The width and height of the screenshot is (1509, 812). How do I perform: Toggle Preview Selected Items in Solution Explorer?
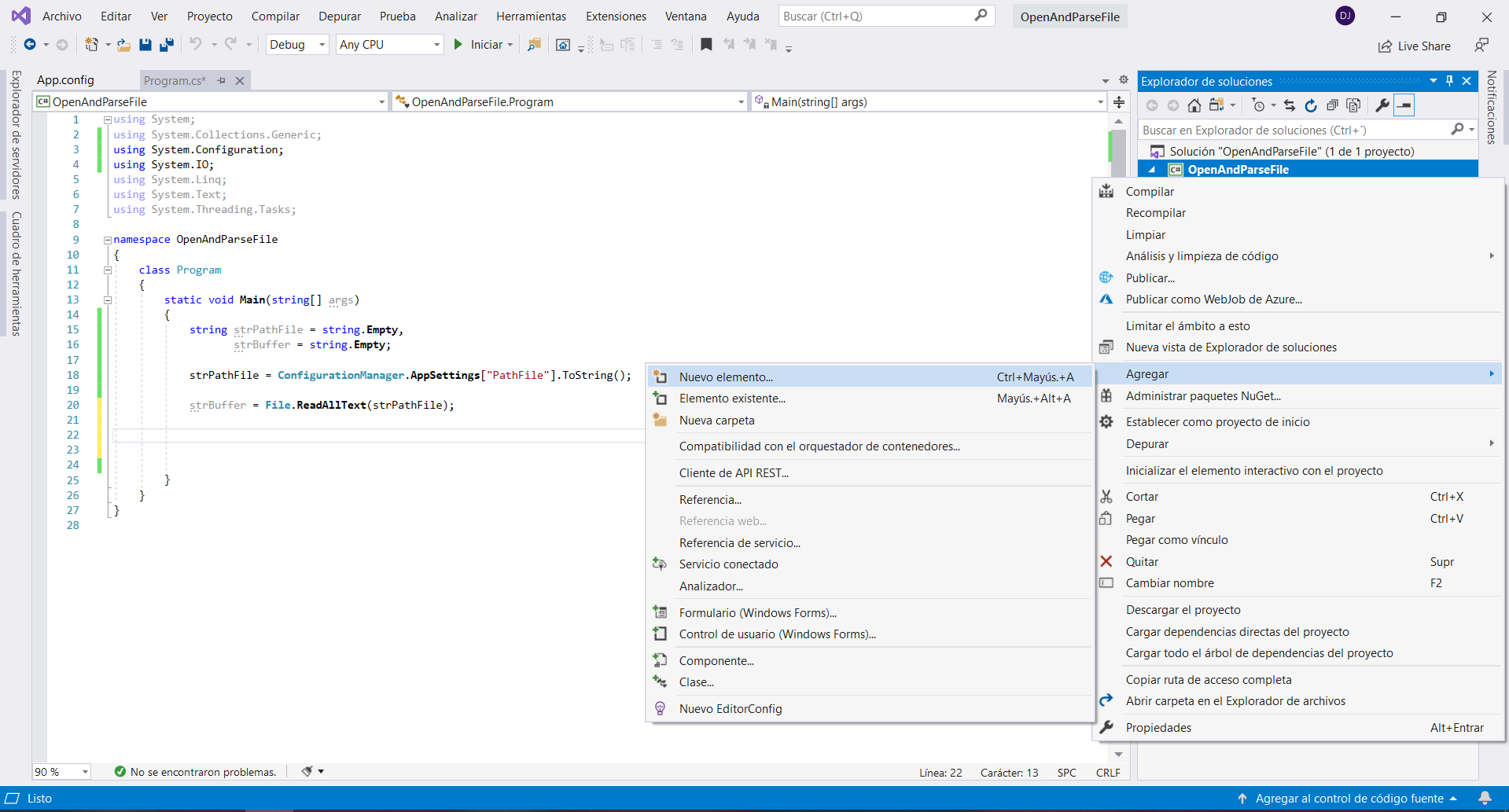[x=1404, y=105]
